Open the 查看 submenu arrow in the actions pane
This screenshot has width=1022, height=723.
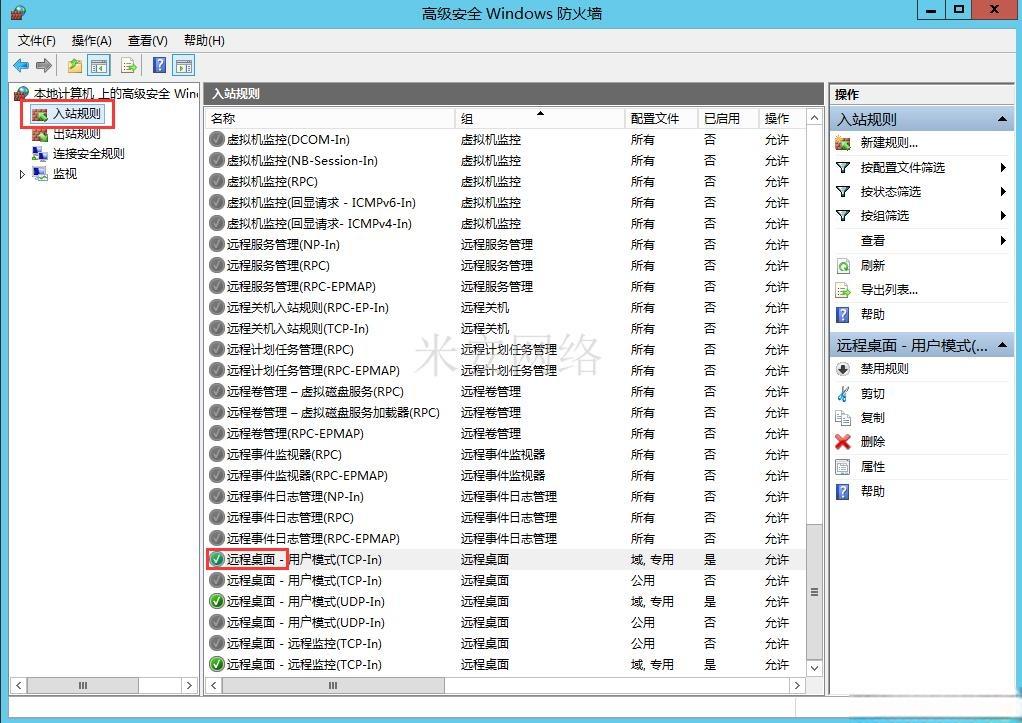pos(1003,241)
